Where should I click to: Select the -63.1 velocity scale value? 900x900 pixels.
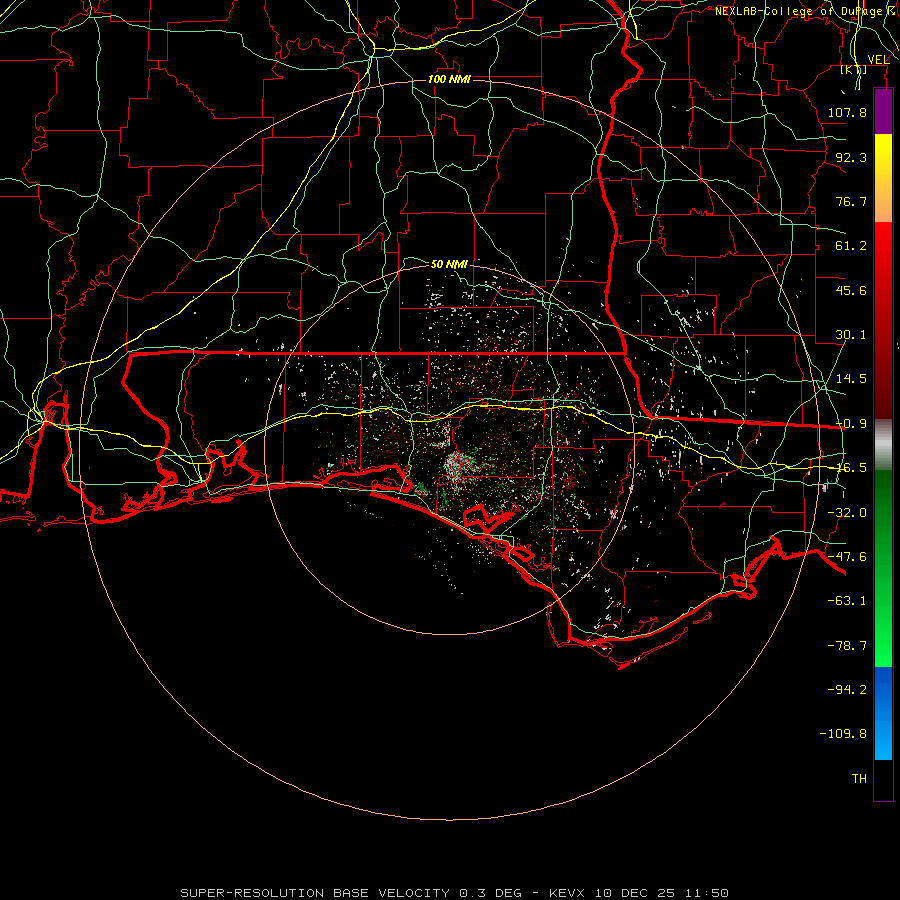(847, 601)
